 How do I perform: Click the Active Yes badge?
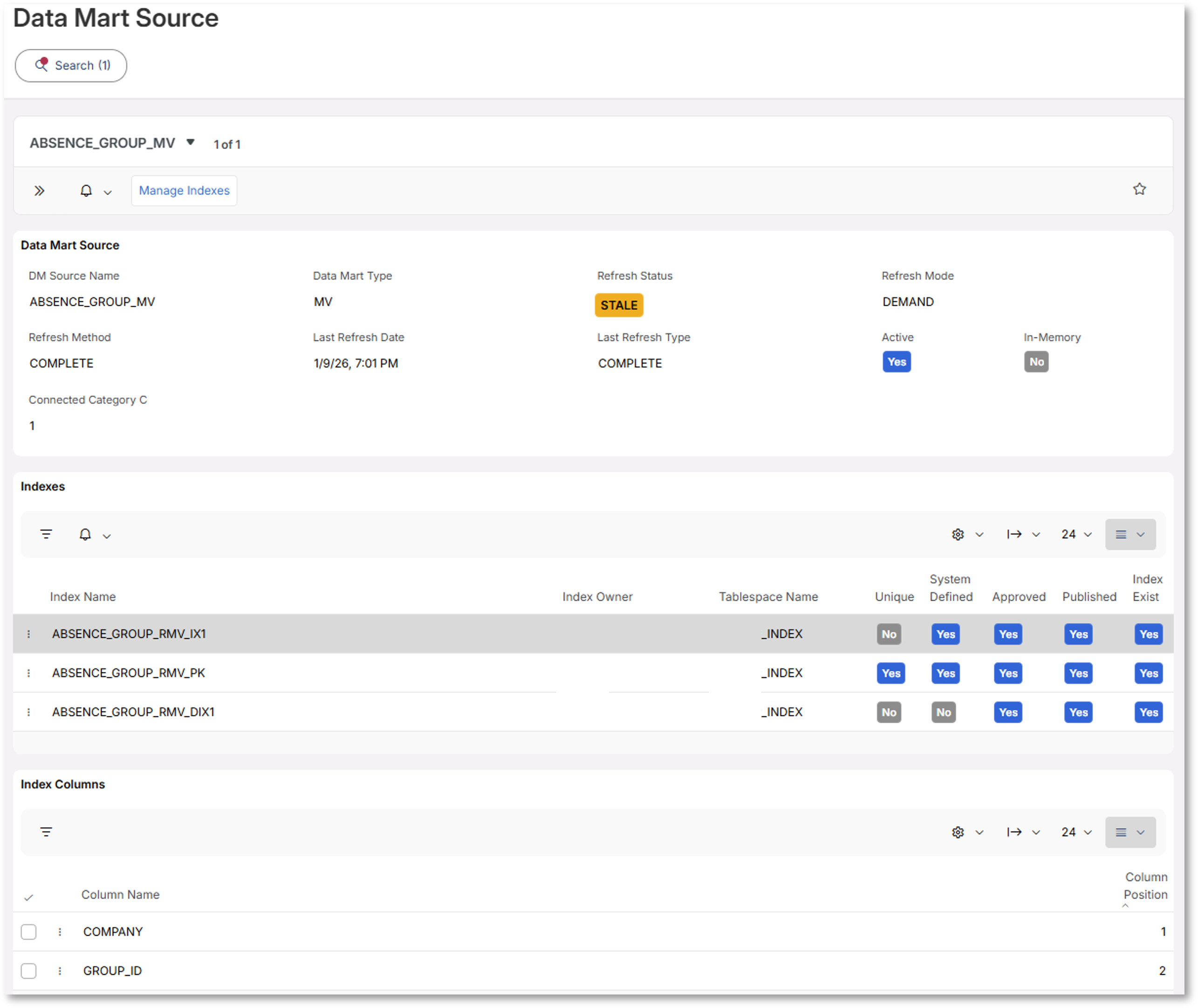[x=897, y=362]
